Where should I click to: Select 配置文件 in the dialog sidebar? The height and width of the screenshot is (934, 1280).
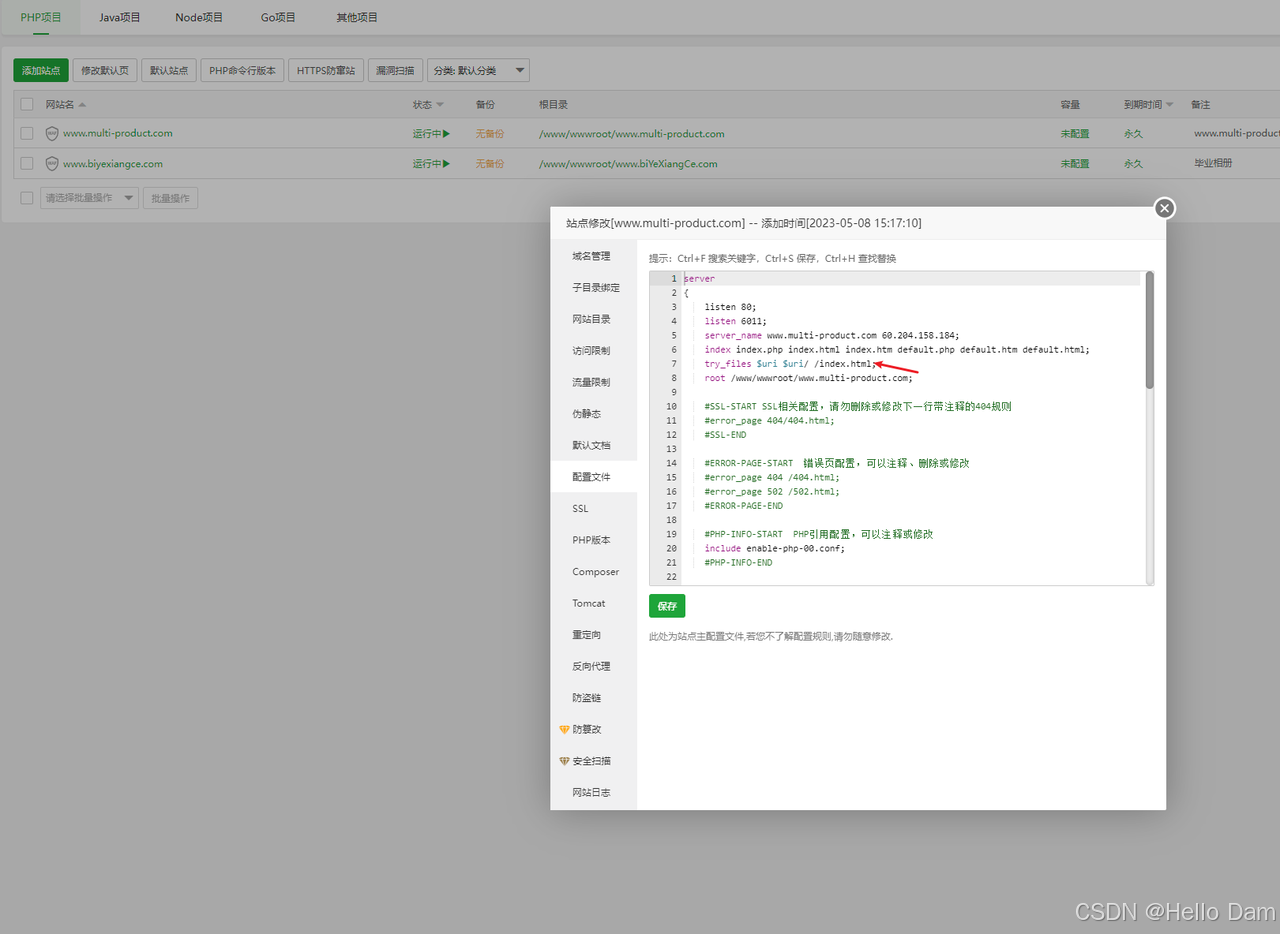point(593,477)
